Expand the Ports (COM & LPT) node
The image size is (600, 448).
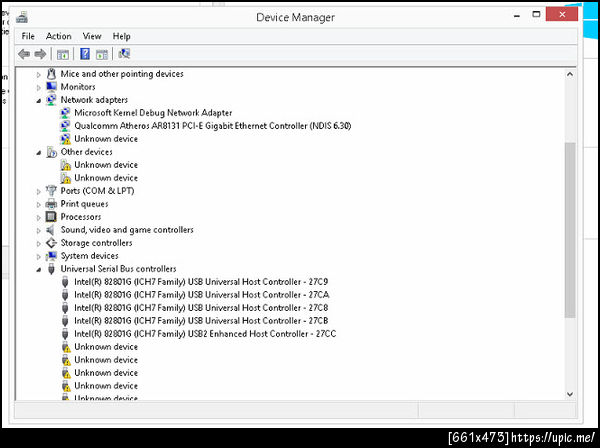(39, 191)
